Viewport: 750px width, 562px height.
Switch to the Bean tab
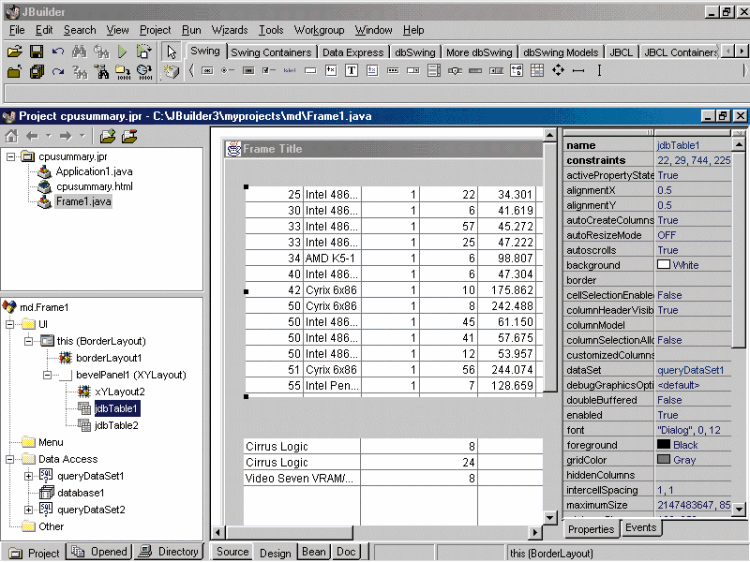tap(314, 552)
